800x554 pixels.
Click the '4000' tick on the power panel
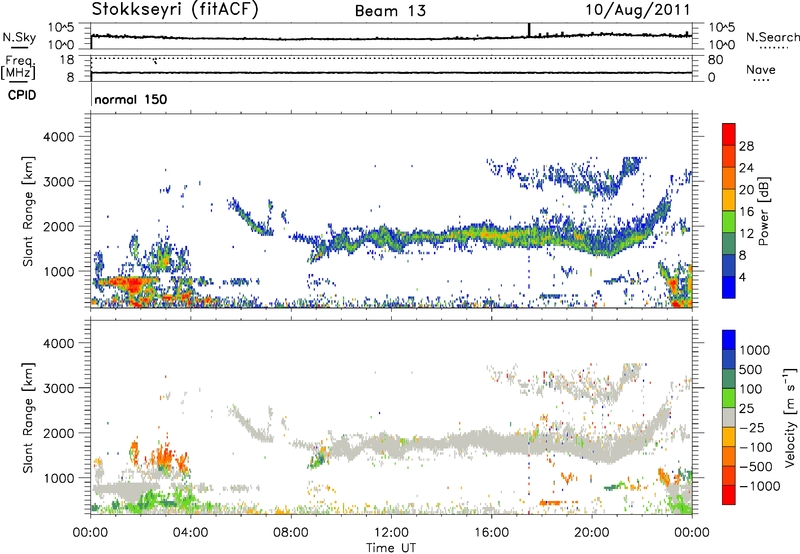[x=59, y=137]
